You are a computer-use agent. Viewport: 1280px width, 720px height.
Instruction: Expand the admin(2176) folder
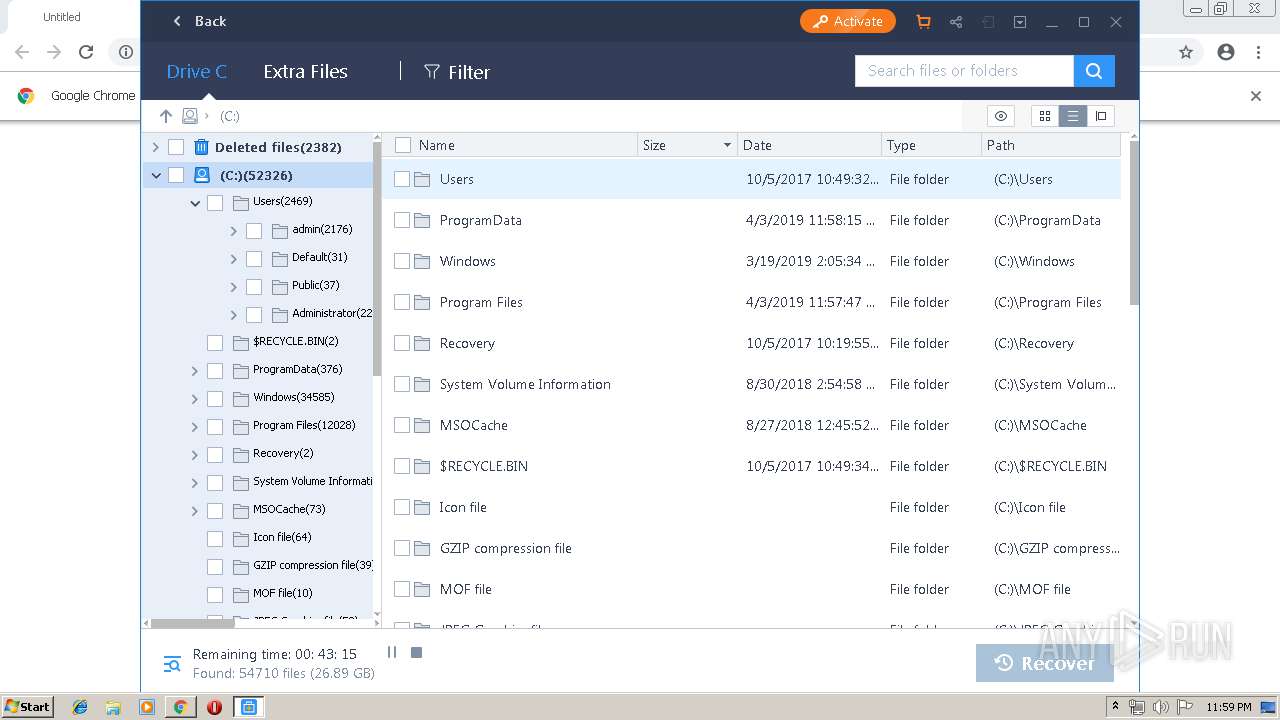tap(233, 231)
